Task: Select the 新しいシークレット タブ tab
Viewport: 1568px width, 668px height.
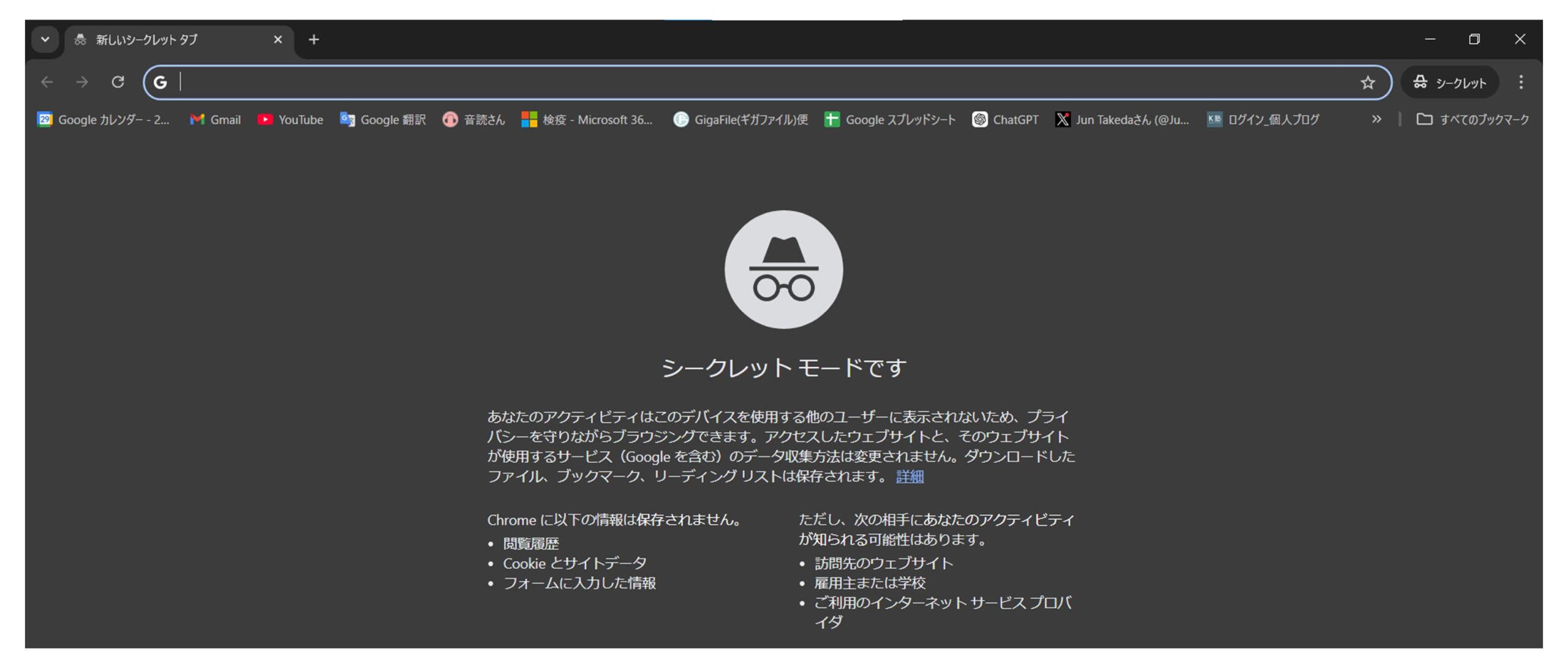Action: (145, 39)
